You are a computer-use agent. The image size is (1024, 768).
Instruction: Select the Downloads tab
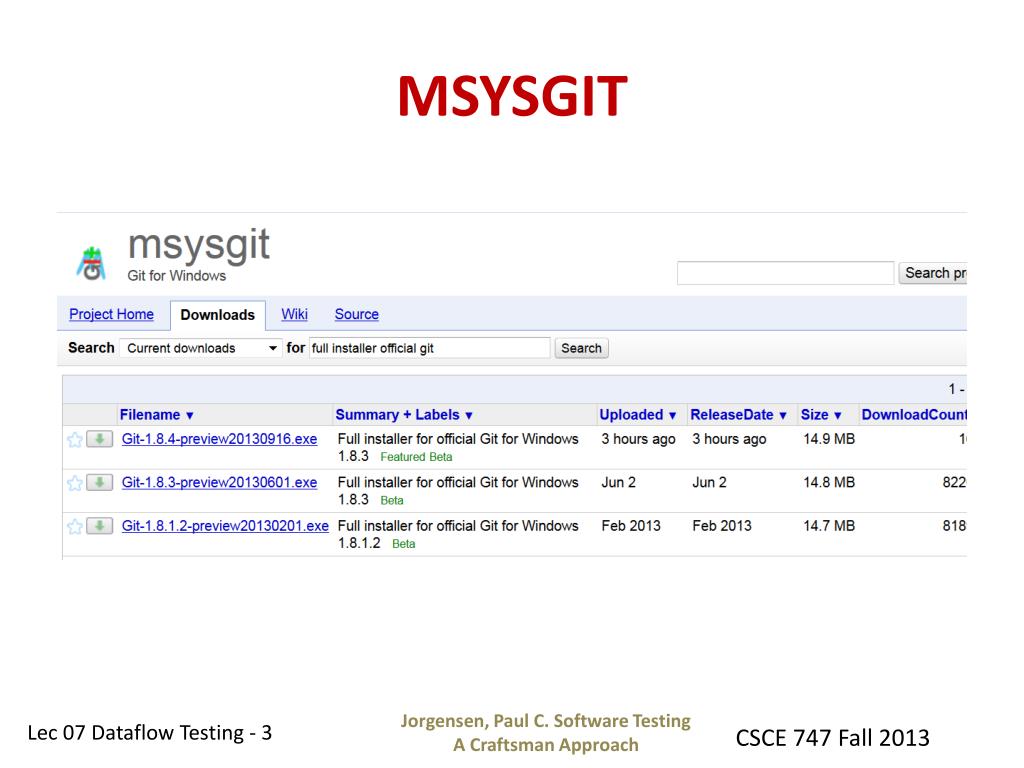[217, 315]
